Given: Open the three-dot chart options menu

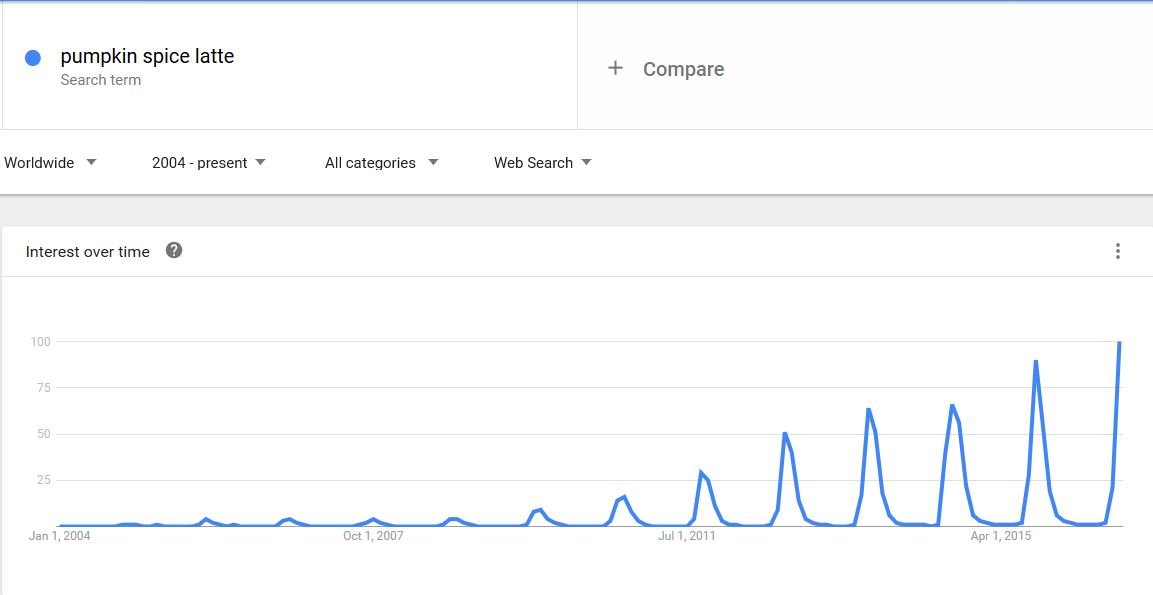Looking at the screenshot, I should pos(1117,252).
